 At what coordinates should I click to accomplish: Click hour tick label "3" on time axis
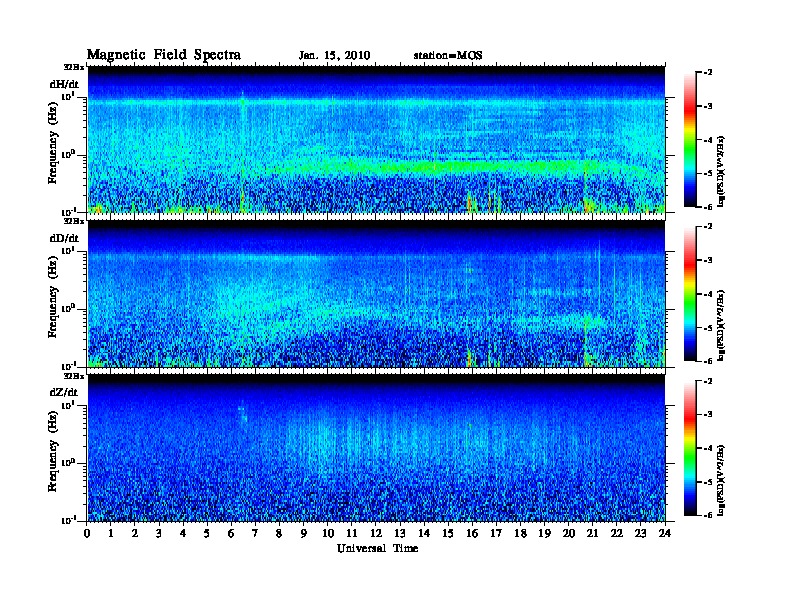pyautogui.click(x=159, y=533)
